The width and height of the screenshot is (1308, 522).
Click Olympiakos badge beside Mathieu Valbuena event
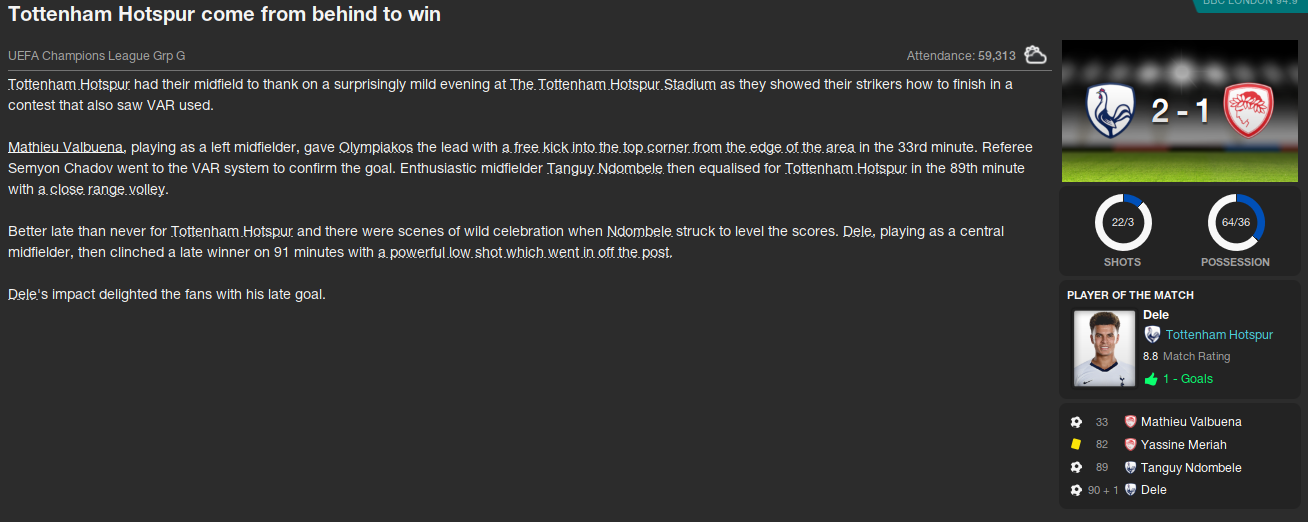pyautogui.click(x=1130, y=422)
